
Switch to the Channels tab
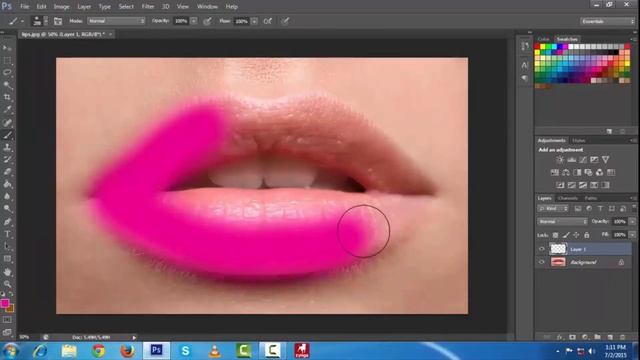[568, 198]
